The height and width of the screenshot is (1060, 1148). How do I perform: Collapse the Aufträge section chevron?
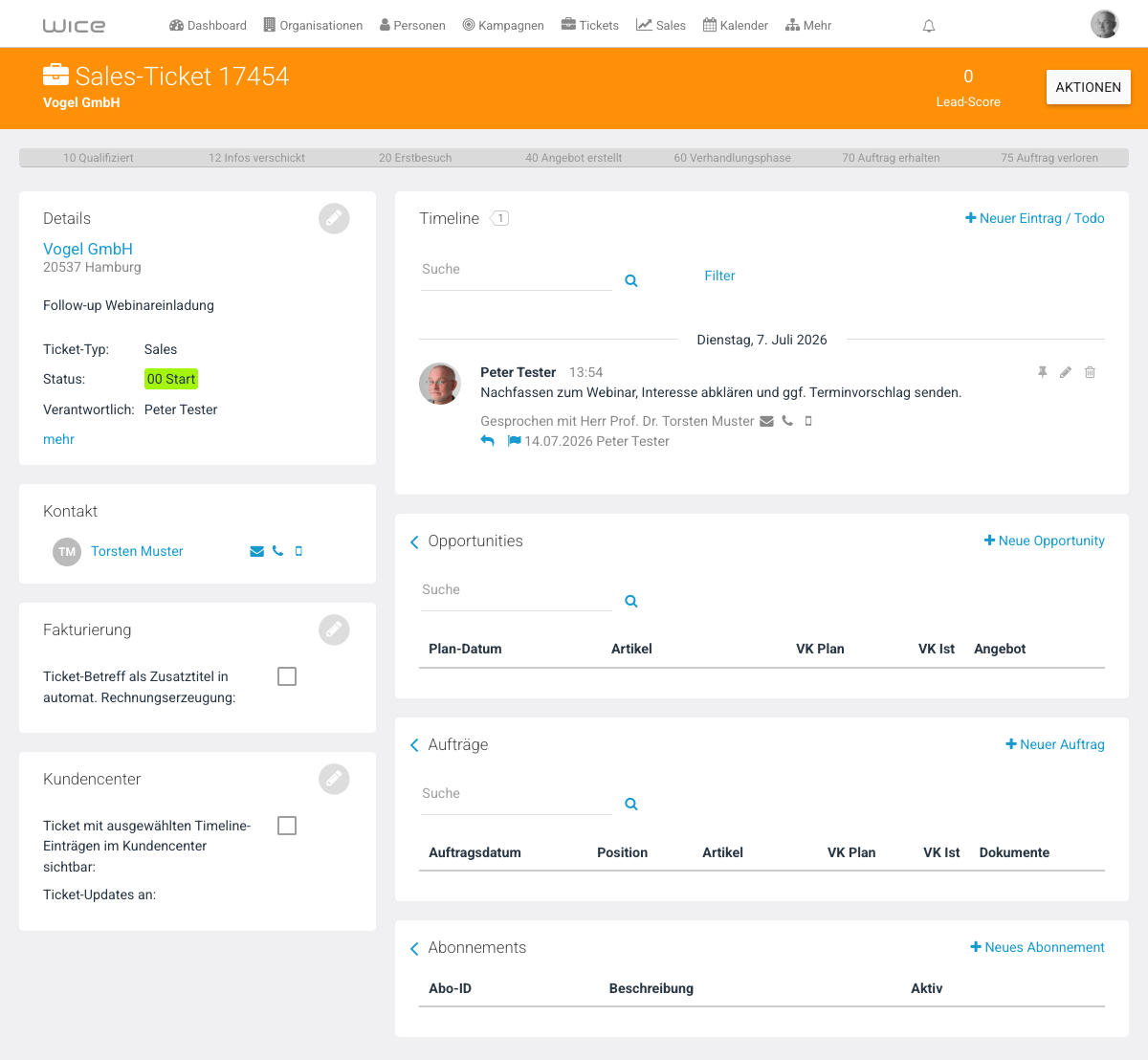(414, 745)
